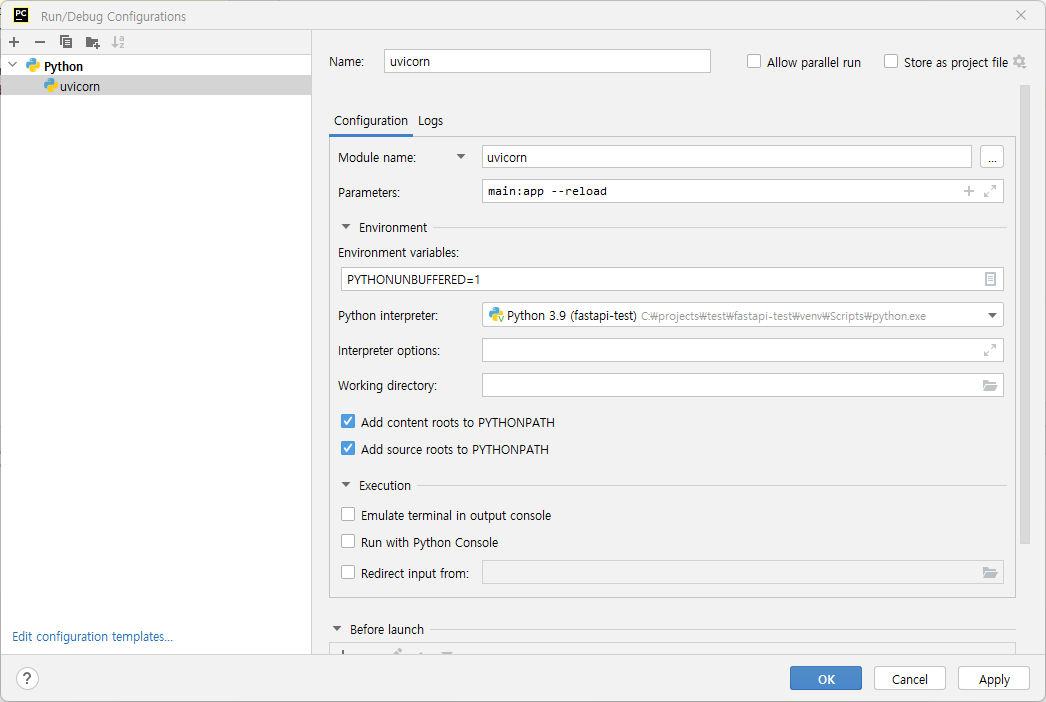
Task: Collapse the Environment section
Action: click(x=346, y=227)
